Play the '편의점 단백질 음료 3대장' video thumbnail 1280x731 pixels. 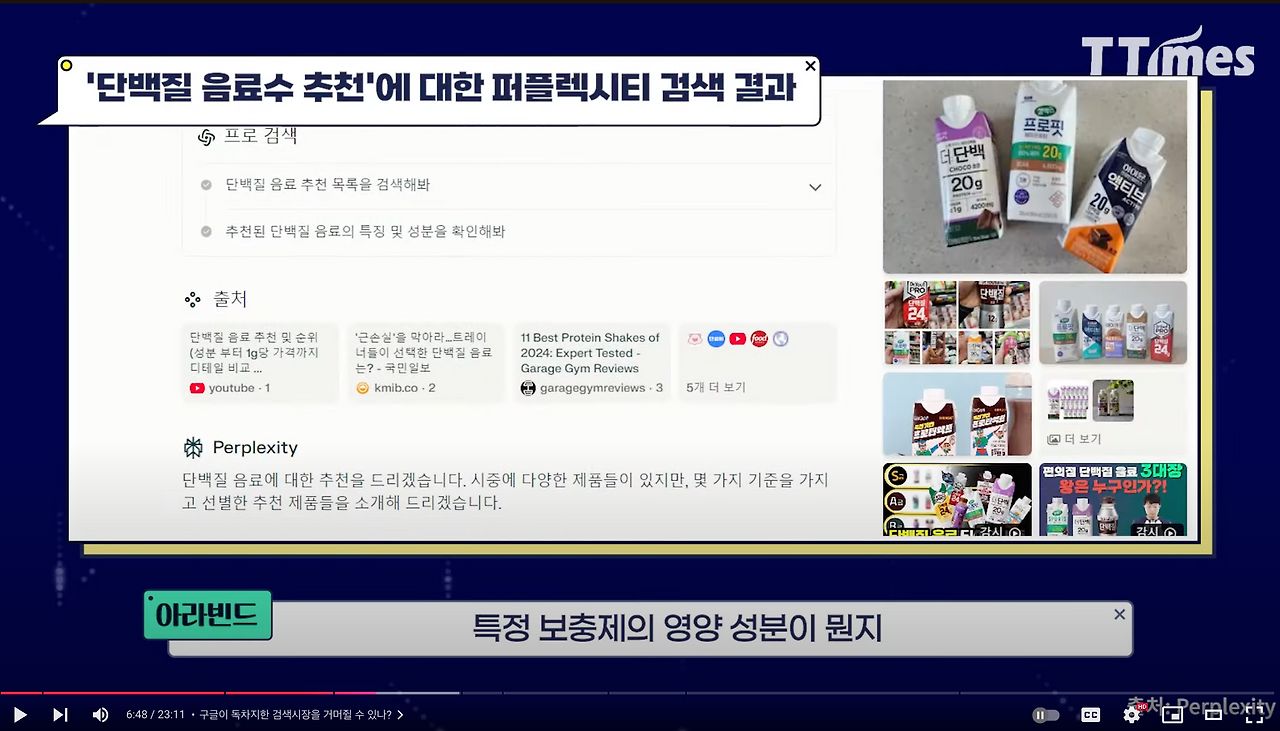click(1113, 500)
